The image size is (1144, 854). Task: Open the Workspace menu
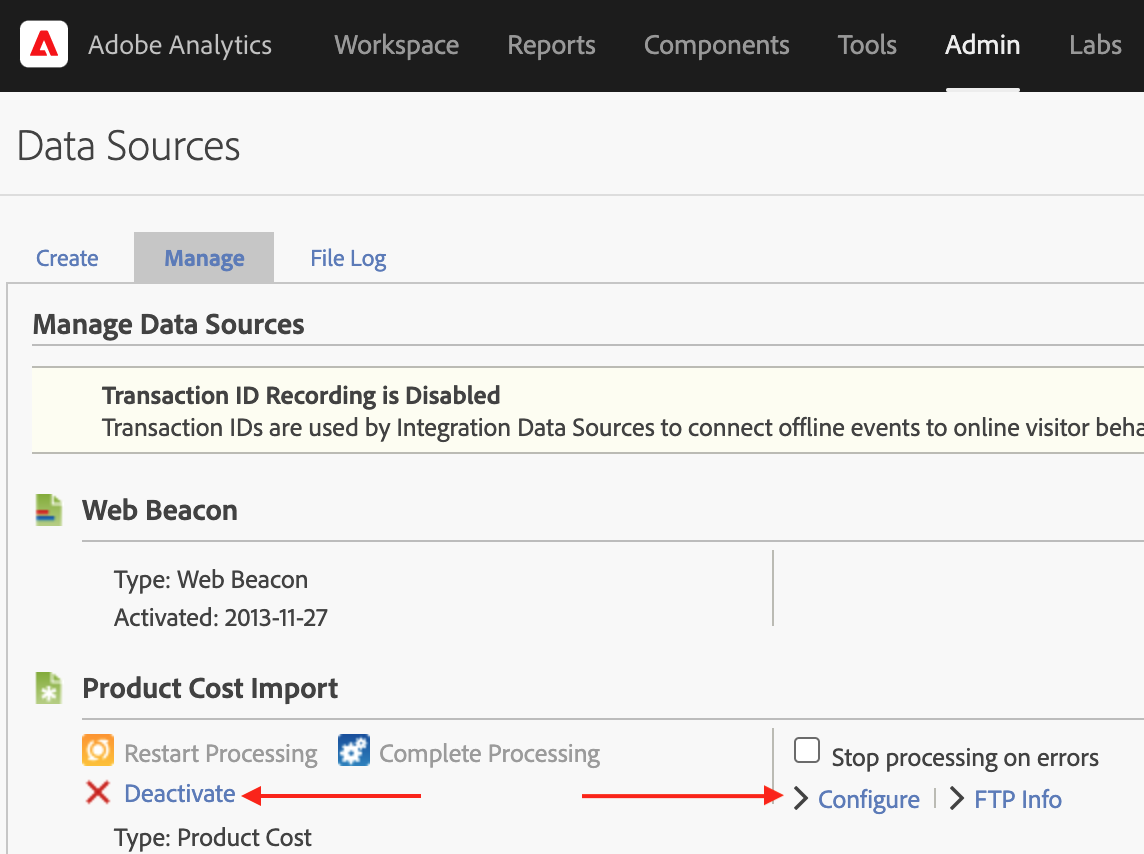[397, 45]
